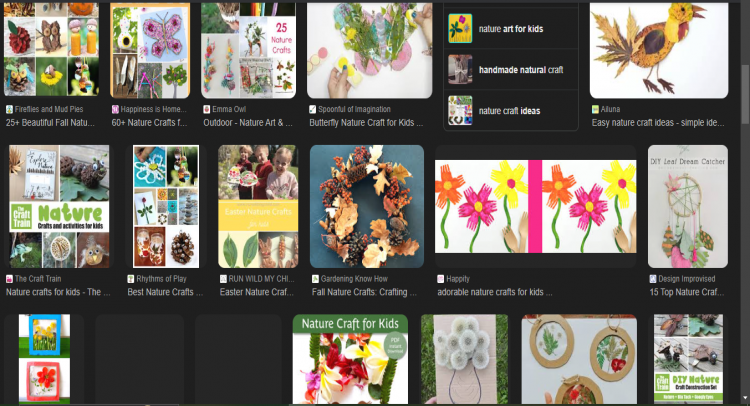
Task: Open the DIY Leaf Dream Catcher thumbnail
Action: [x=688, y=206]
